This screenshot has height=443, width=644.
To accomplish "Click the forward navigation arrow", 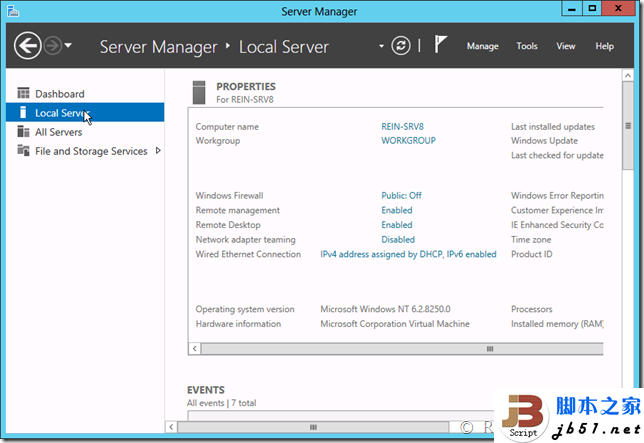I will coord(53,46).
